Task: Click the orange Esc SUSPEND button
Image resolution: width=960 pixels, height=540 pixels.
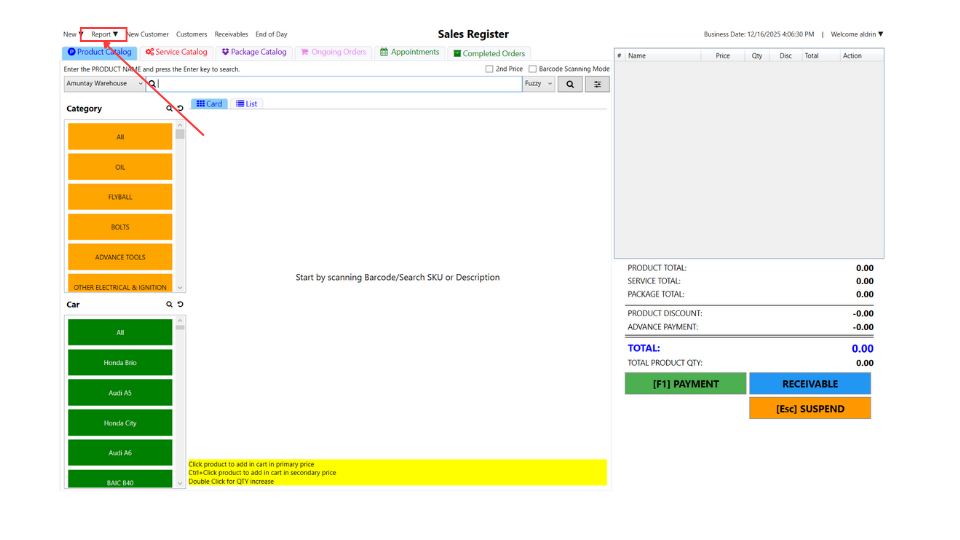Action: click(809, 408)
